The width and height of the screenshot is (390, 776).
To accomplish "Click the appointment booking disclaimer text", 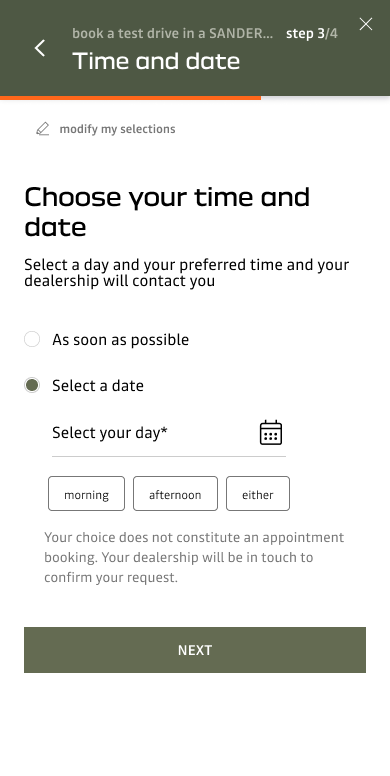I will coord(194,557).
